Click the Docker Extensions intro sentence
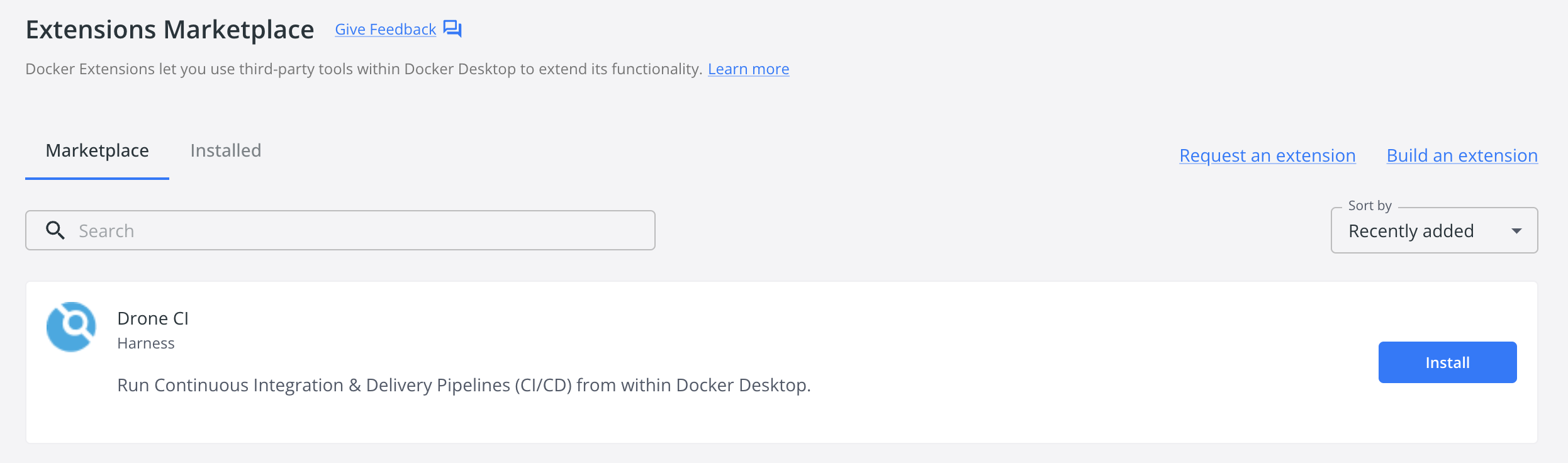 pyautogui.click(x=363, y=69)
